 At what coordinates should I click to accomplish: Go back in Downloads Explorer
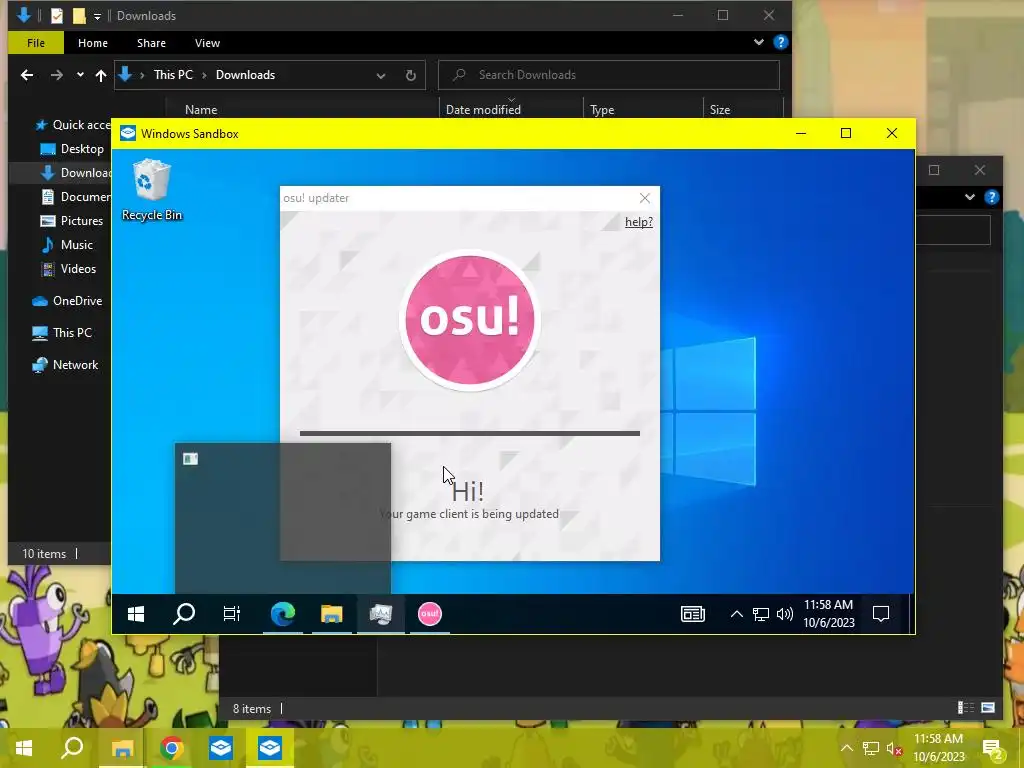27,75
